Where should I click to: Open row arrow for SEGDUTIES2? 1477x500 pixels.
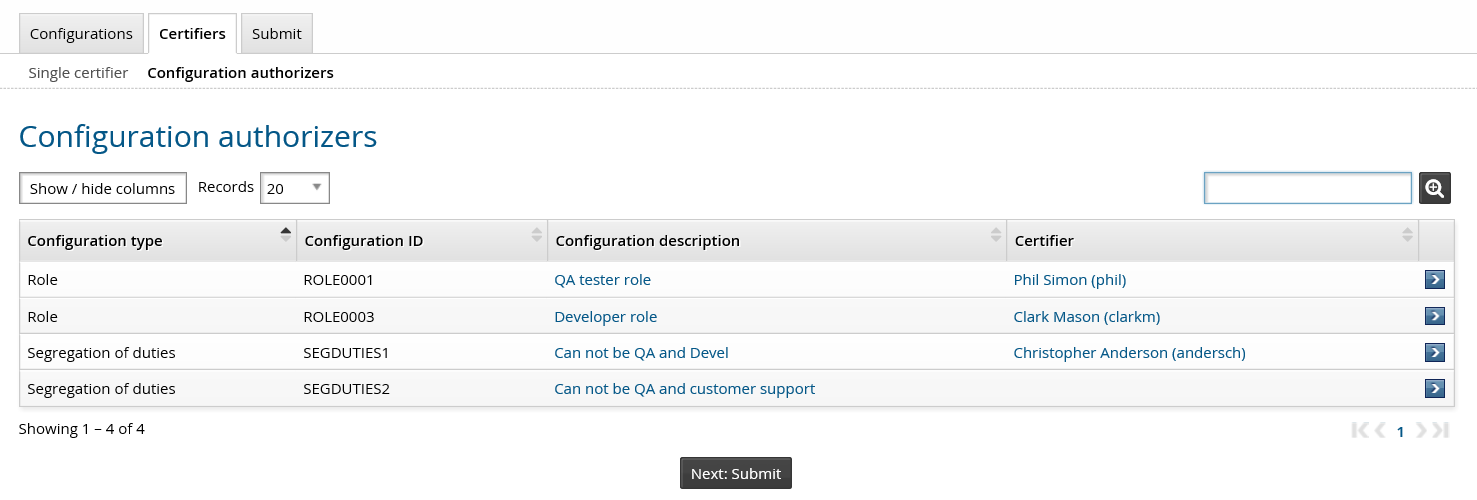(x=1434, y=388)
